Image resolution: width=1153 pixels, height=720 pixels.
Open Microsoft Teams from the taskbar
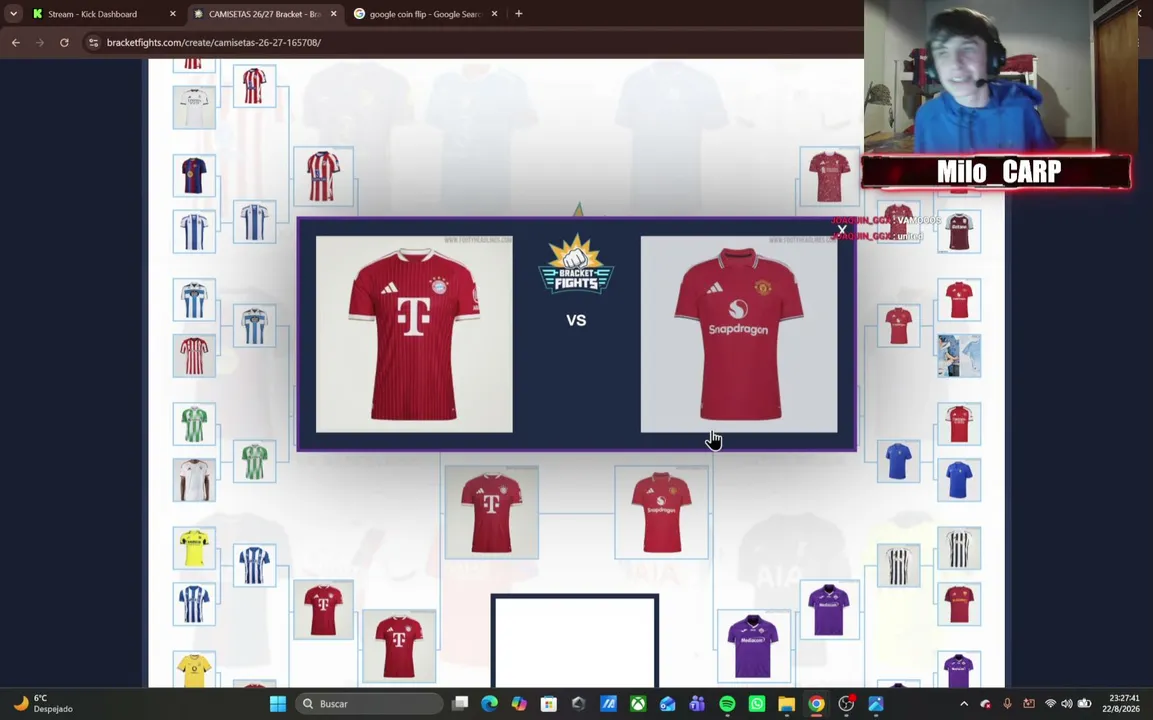click(697, 704)
